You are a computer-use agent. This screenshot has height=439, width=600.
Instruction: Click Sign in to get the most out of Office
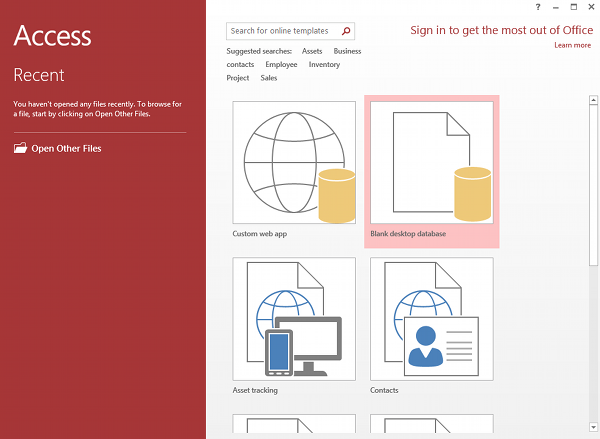[501, 30]
